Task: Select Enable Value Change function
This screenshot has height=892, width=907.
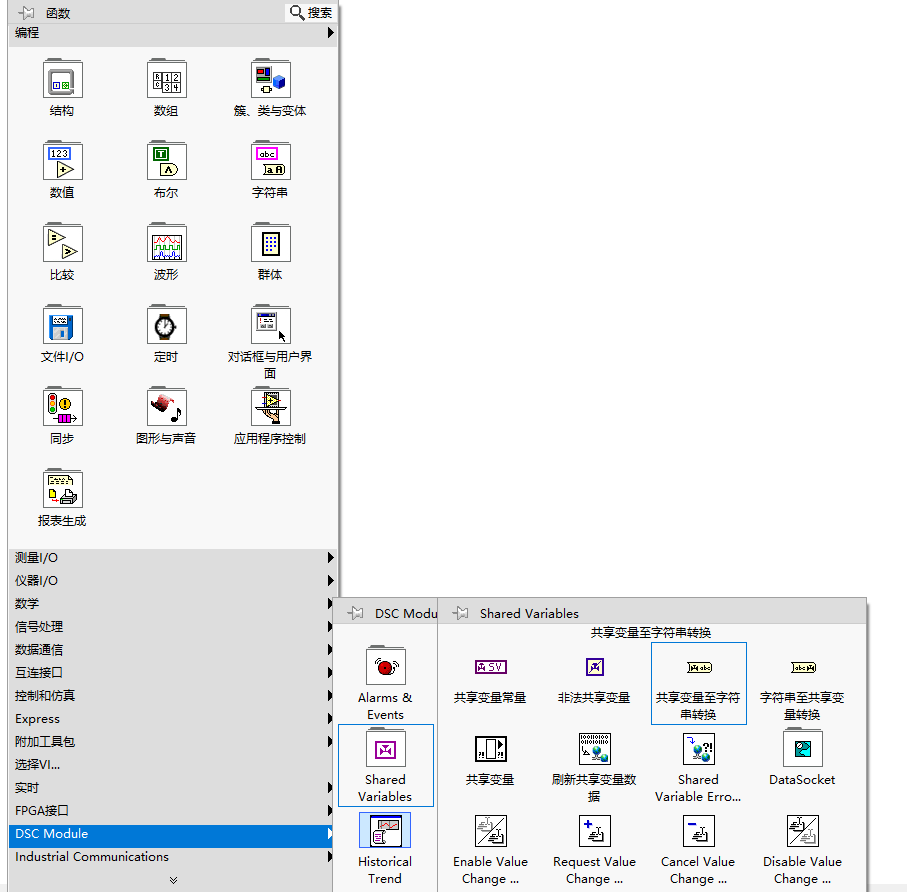Action: (x=491, y=831)
